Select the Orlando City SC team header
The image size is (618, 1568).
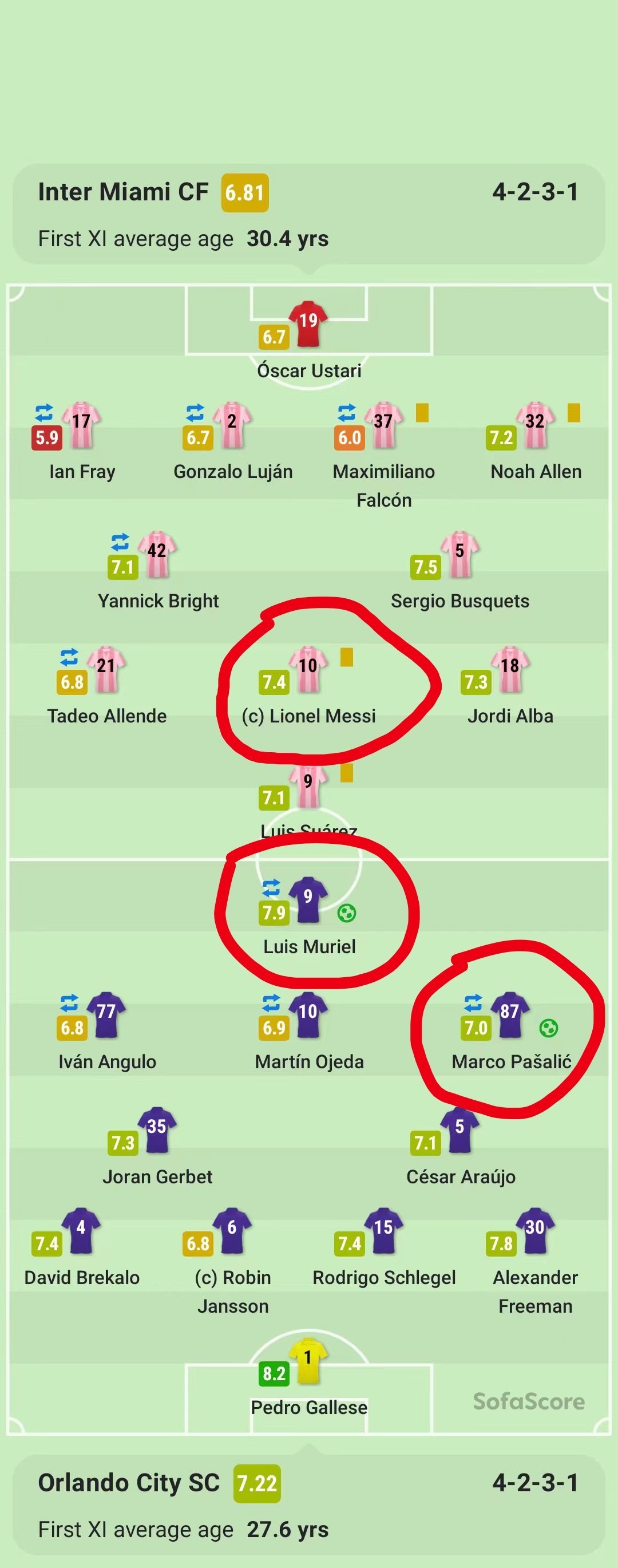pyautogui.click(x=309, y=1504)
